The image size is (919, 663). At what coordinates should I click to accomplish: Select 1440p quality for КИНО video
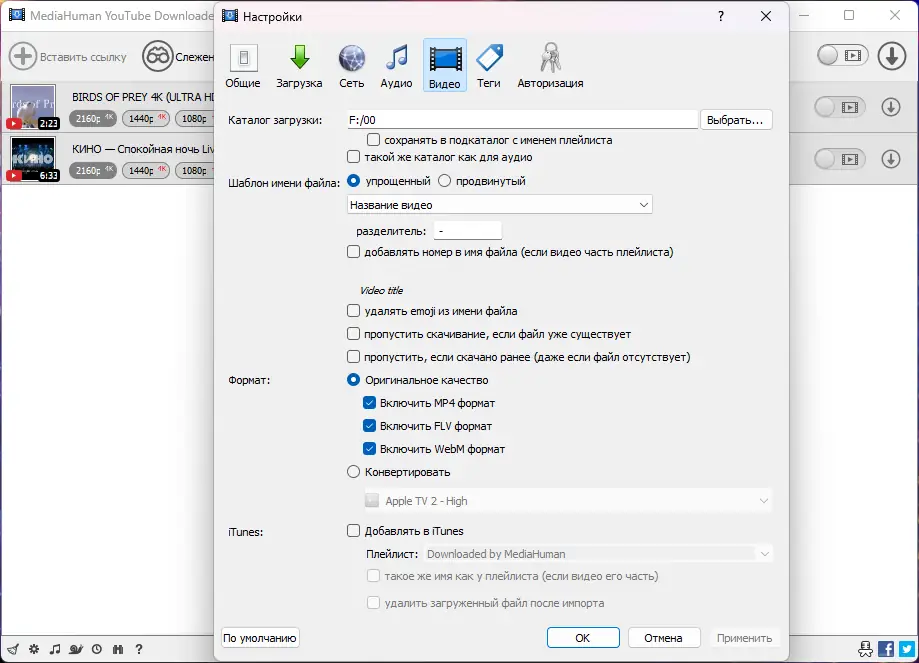tap(146, 170)
